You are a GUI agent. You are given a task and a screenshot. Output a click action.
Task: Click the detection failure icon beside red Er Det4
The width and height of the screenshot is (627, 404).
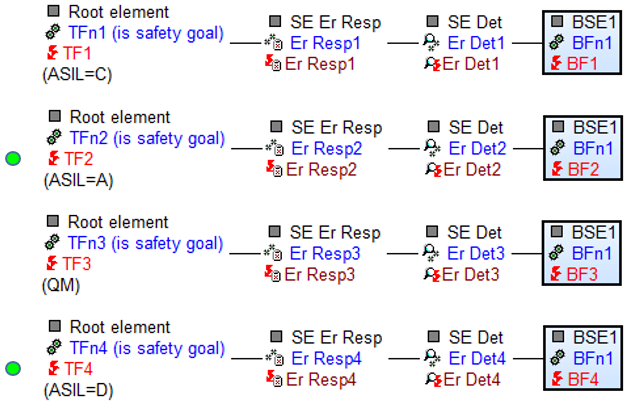coord(434,379)
